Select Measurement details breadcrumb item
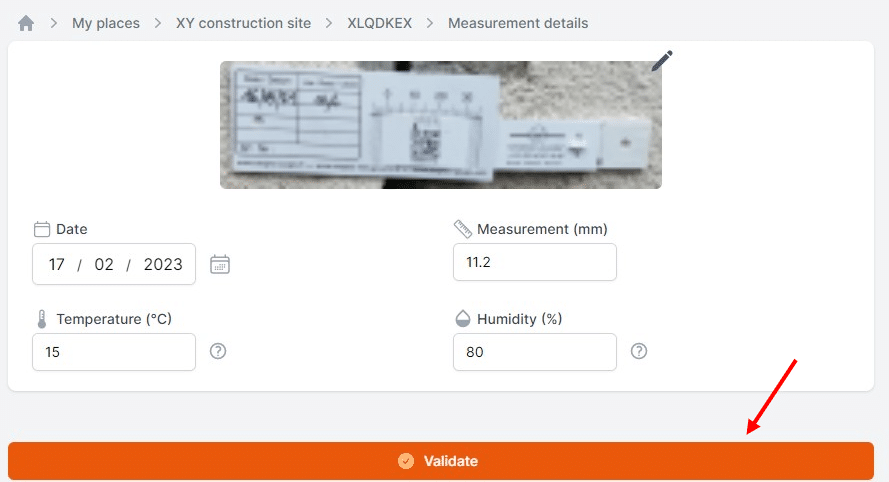Screen dimensions: 889x482 click(518, 23)
